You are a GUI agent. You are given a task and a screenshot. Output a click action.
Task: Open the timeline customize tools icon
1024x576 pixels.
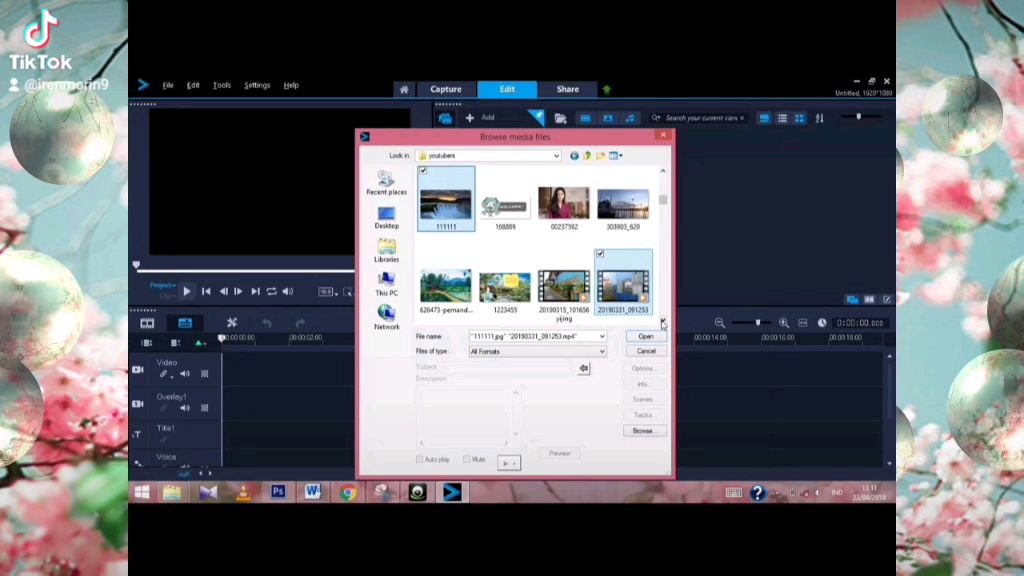[x=231, y=323]
